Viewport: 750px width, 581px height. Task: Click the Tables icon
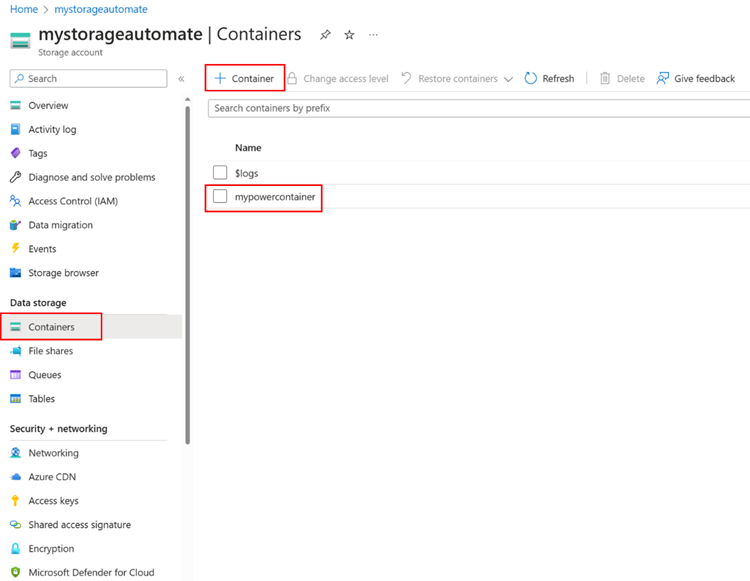[x=15, y=398]
